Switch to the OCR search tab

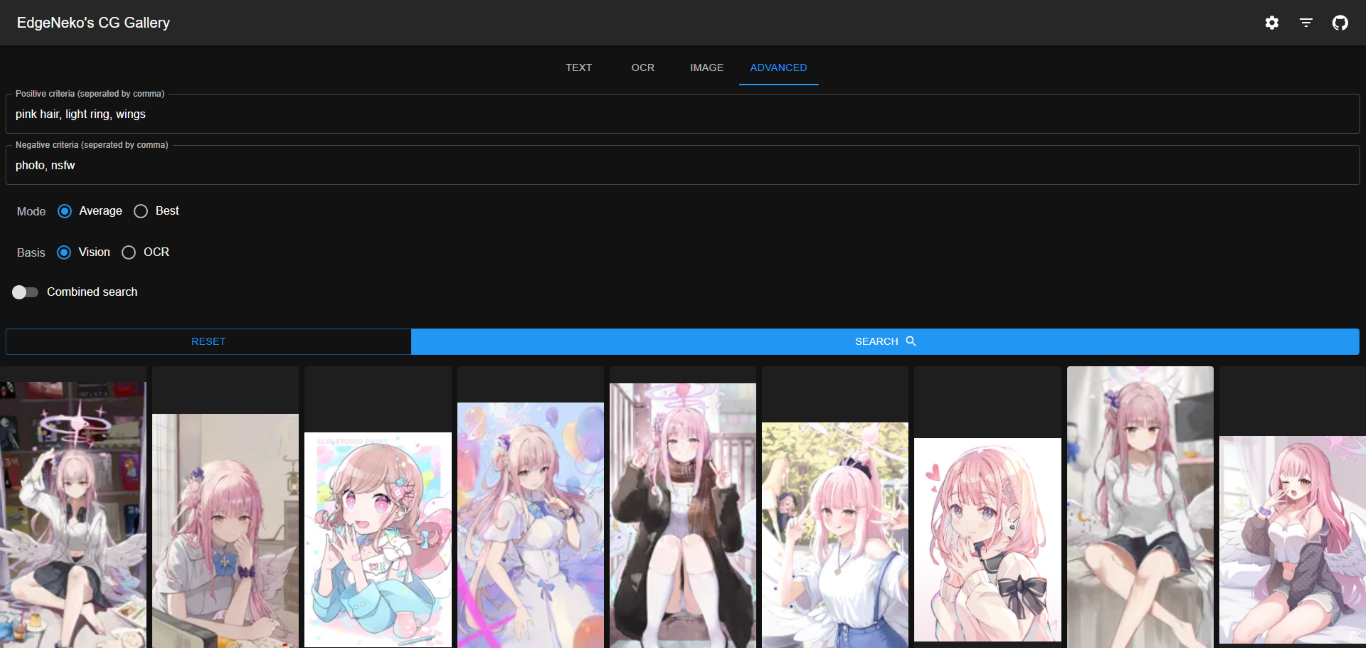[643, 68]
